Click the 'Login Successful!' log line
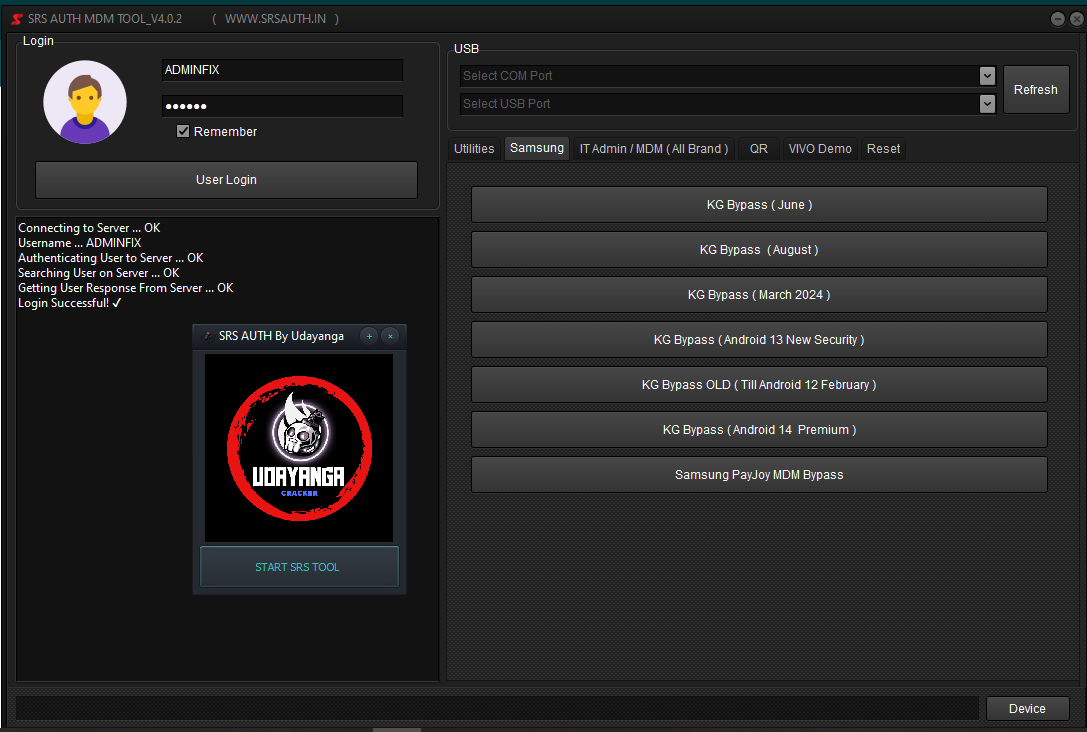 70,303
